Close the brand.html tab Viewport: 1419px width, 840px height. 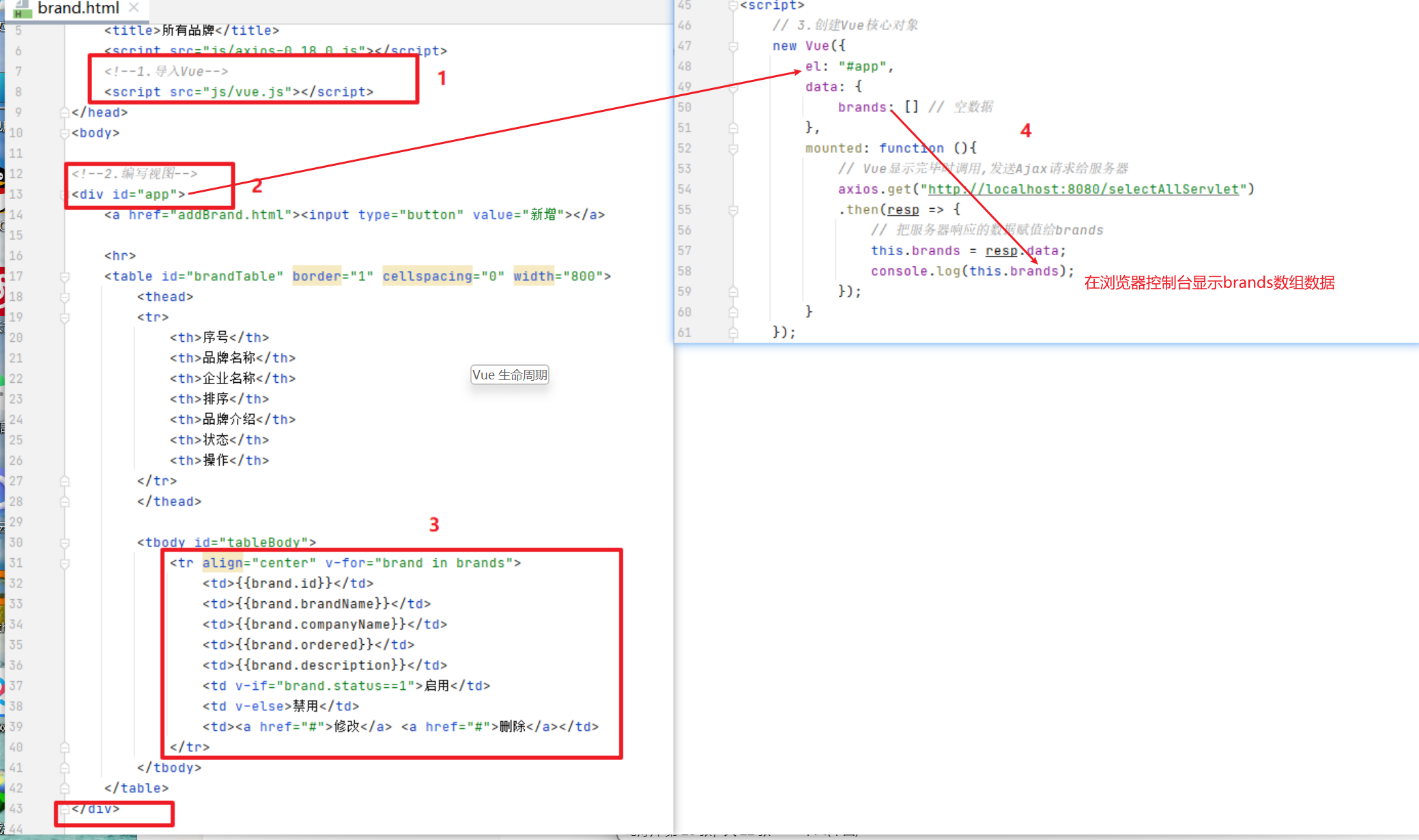[x=134, y=8]
